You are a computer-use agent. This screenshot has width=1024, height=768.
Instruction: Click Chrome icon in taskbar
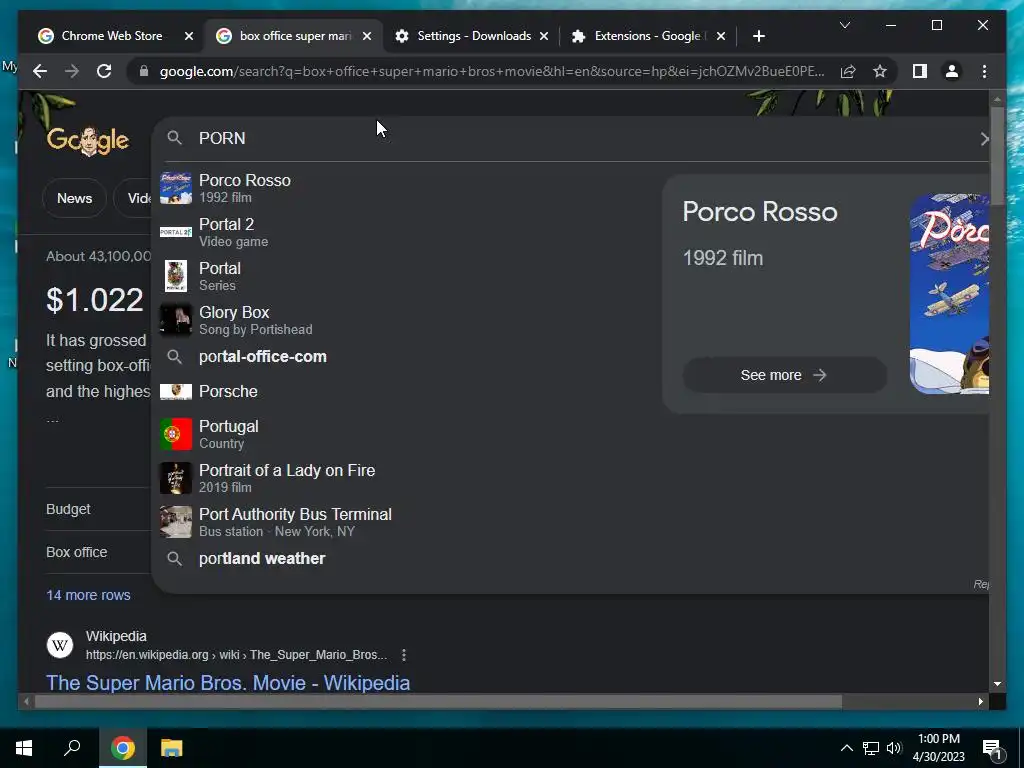[x=123, y=748]
